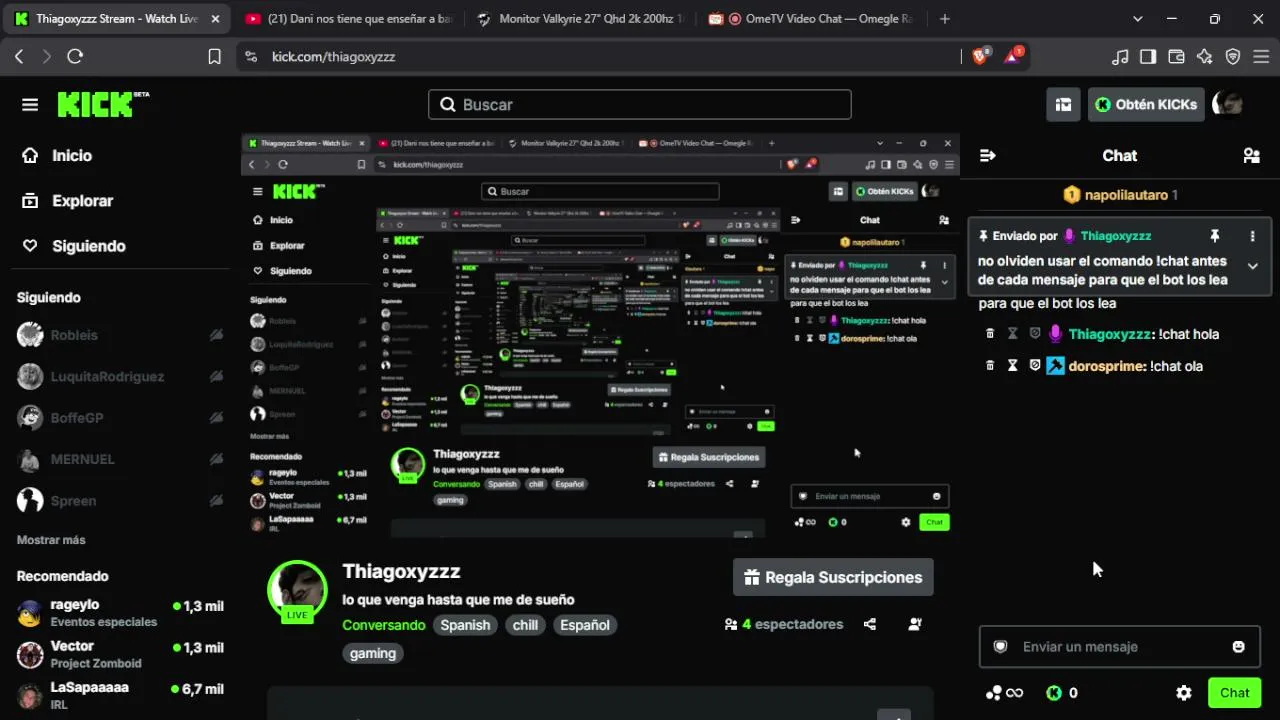
Task: Timeout dorosprime using the hourglass icon
Action: (x=1012, y=366)
